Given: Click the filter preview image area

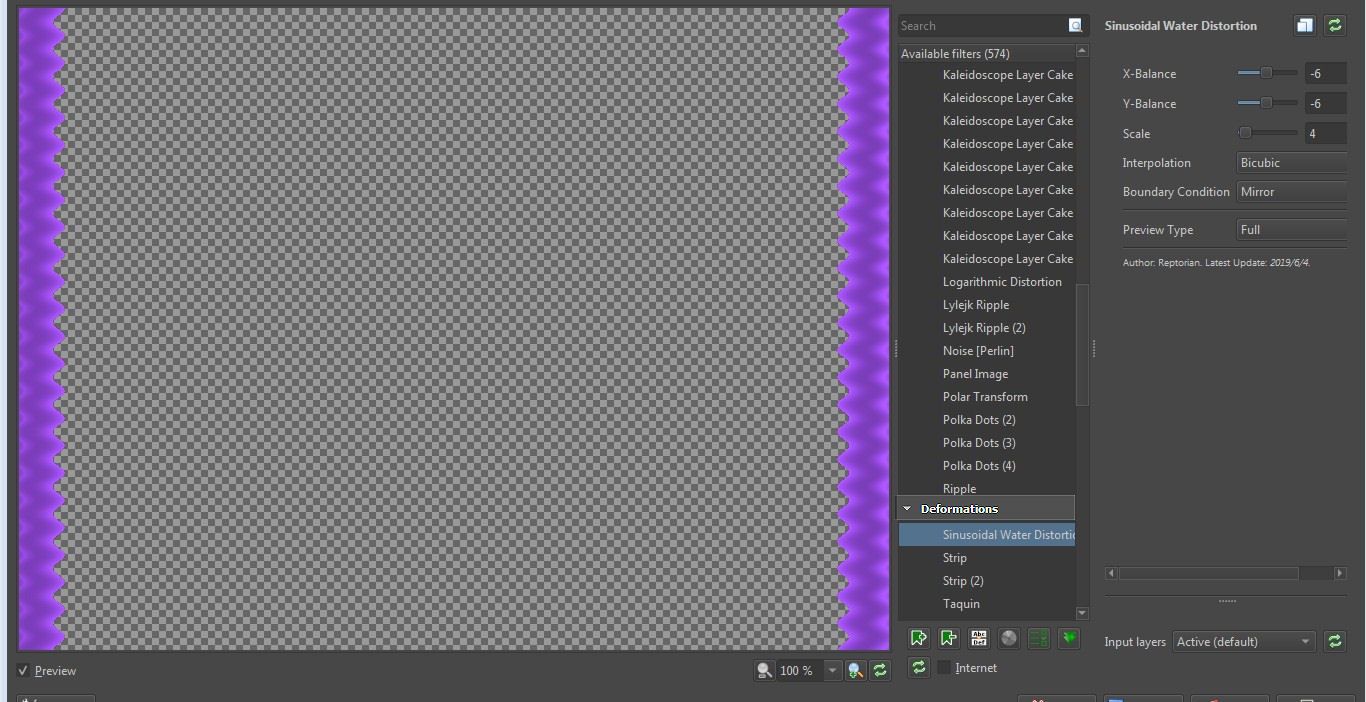Looking at the screenshot, I should 454,329.
